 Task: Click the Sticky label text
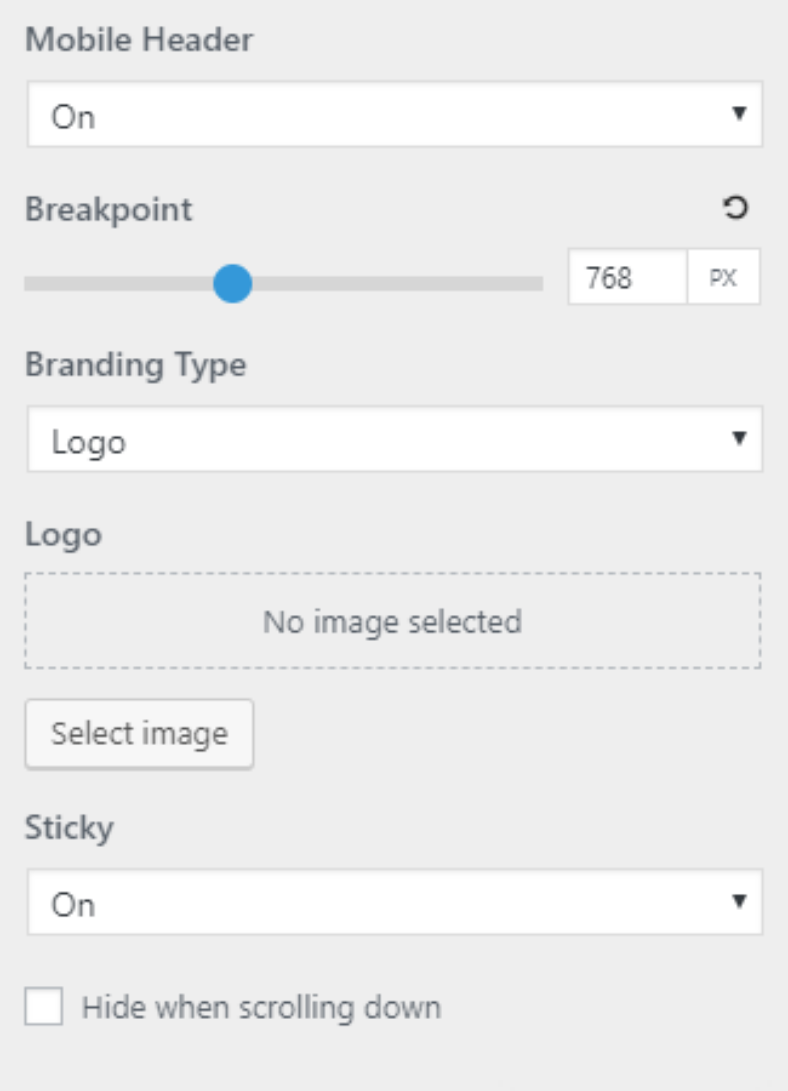point(70,828)
